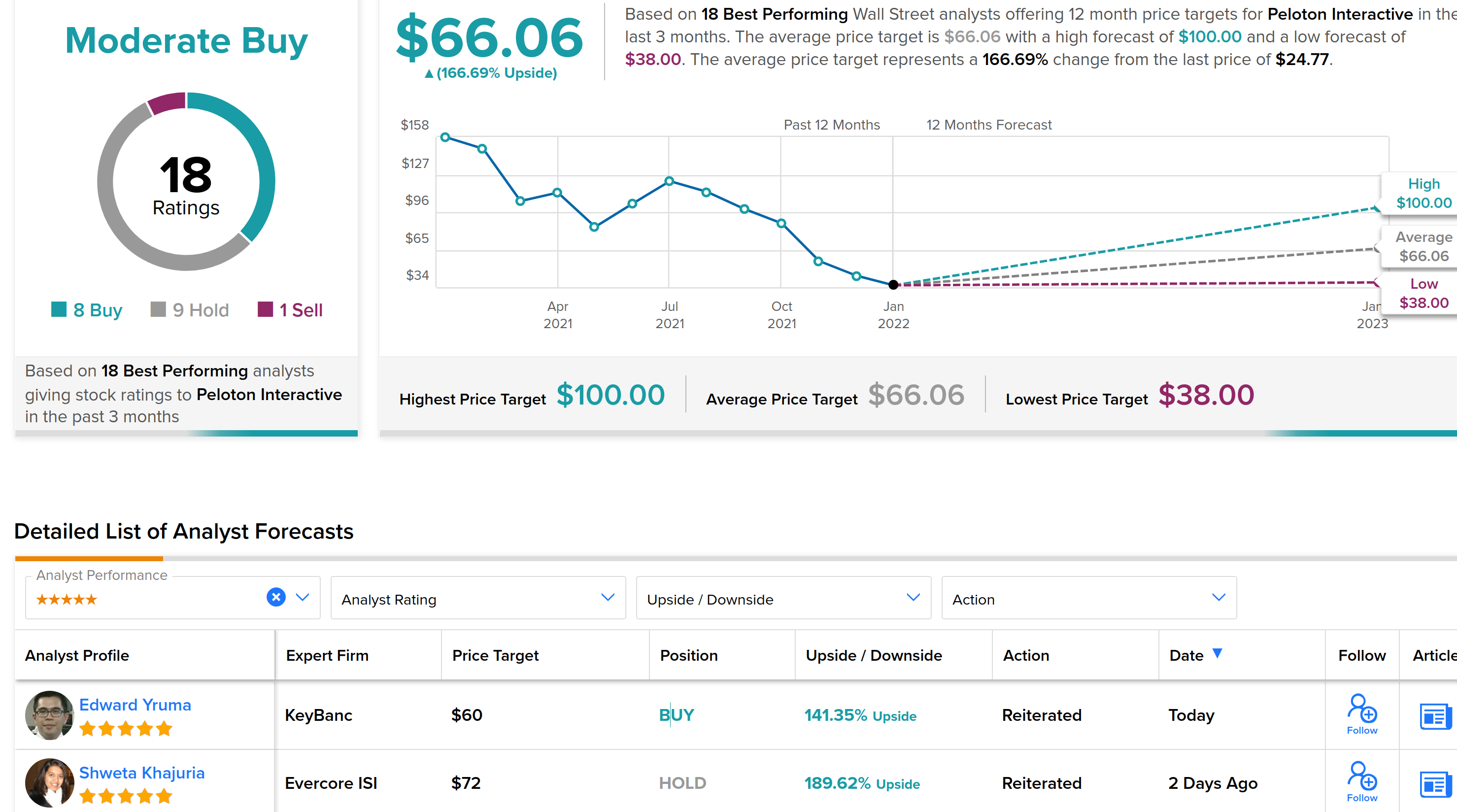The width and height of the screenshot is (1457, 812).
Task: Click the Action column header
Action: tap(1026, 655)
